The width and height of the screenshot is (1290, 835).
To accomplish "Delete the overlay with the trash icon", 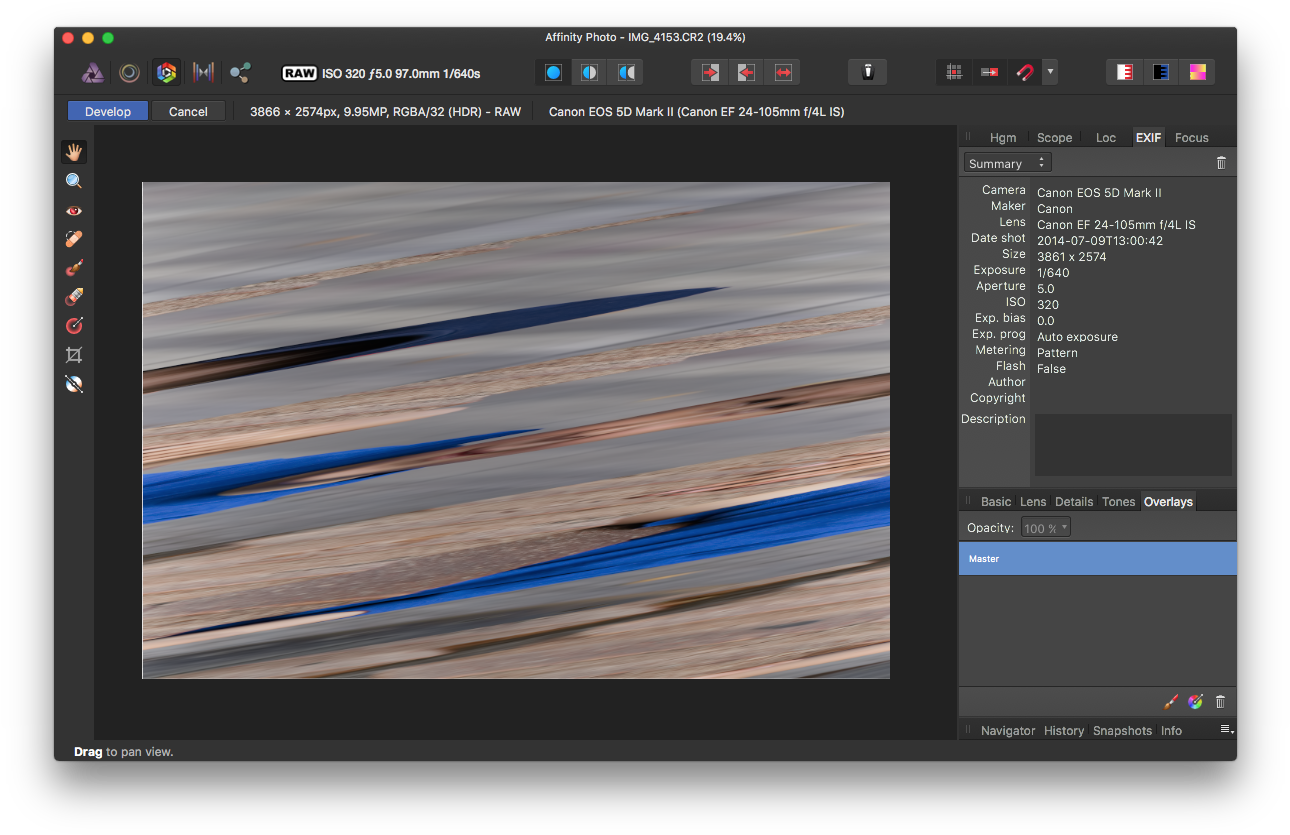I will point(1220,702).
